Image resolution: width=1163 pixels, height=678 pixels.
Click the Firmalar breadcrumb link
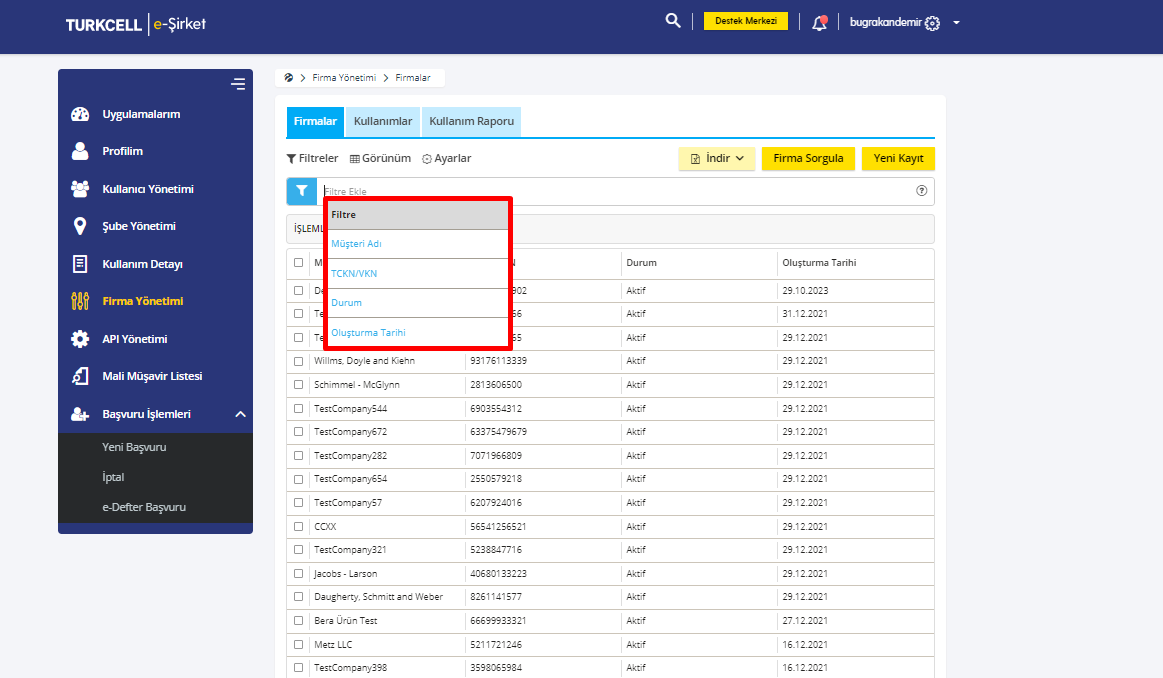pos(412,77)
